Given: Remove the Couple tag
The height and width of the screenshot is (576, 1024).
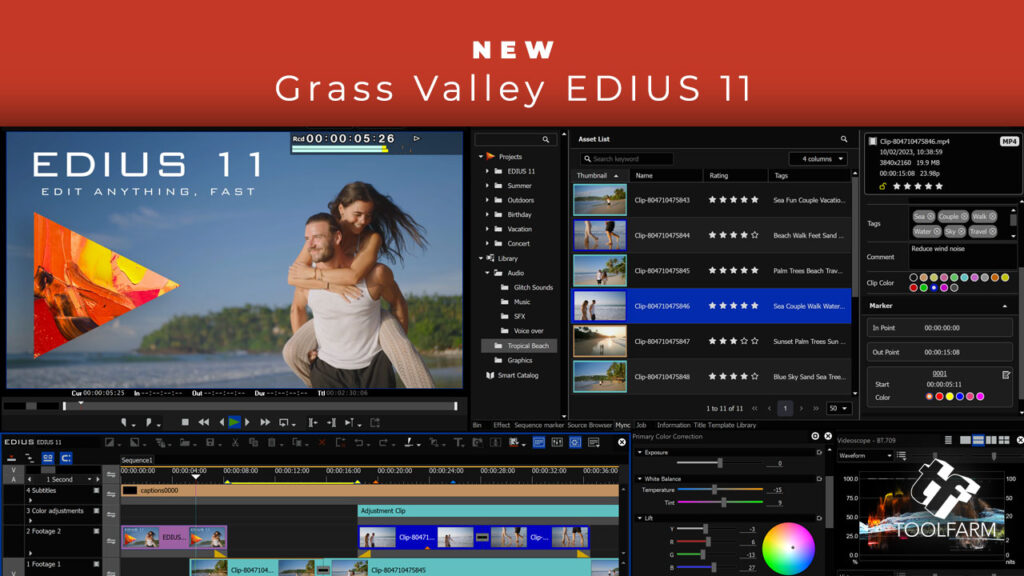Looking at the screenshot, I should (963, 217).
